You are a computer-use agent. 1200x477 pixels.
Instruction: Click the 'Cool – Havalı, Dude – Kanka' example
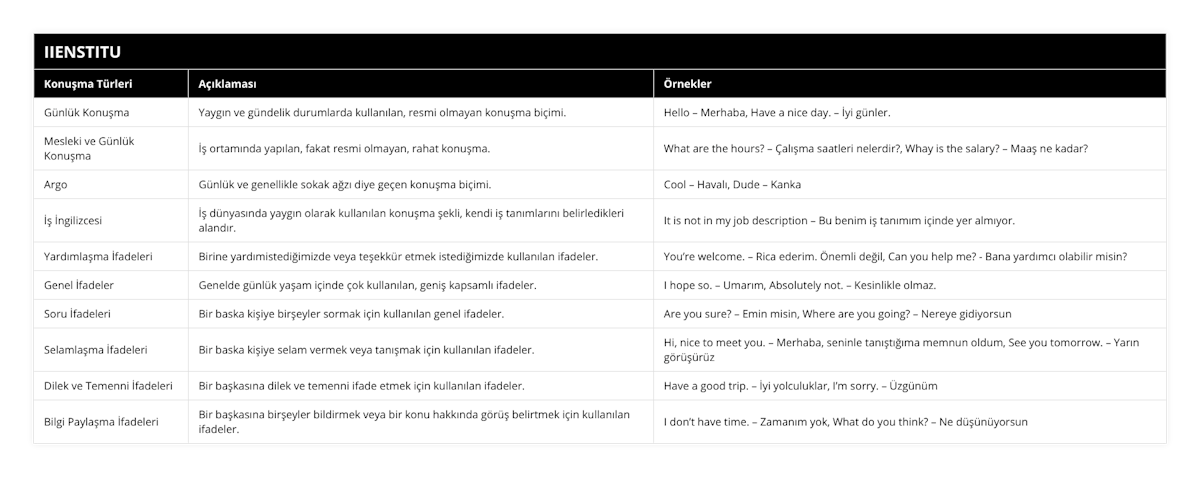pos(732,184)
